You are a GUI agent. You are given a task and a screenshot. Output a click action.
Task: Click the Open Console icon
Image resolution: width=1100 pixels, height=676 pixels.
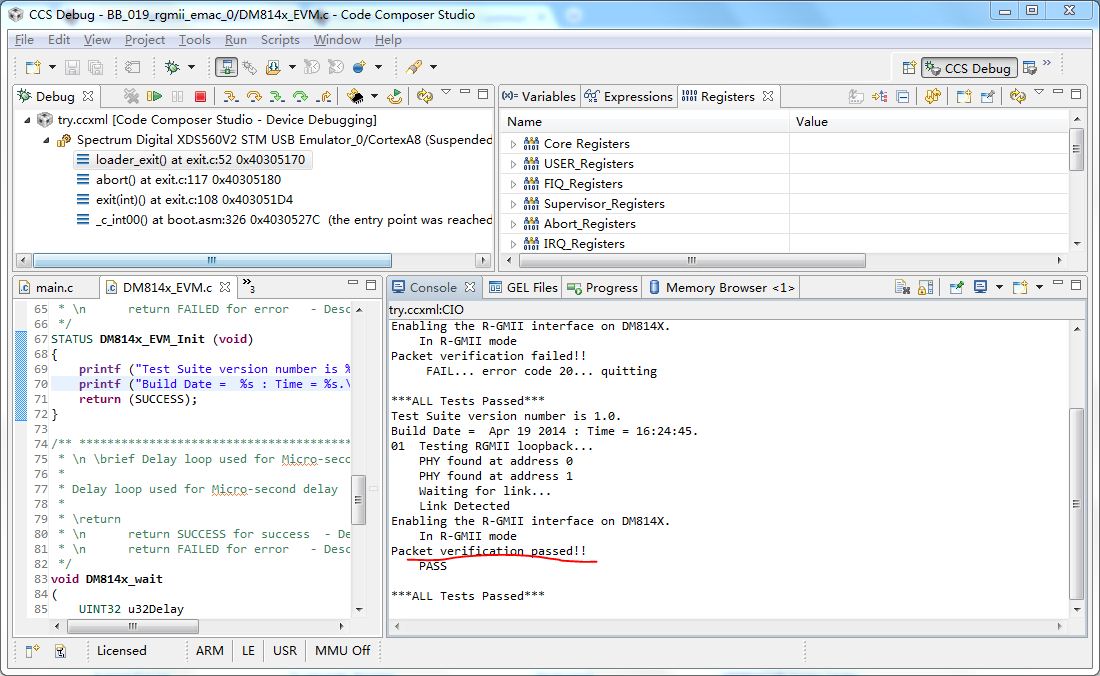(x=1020, y=287)
